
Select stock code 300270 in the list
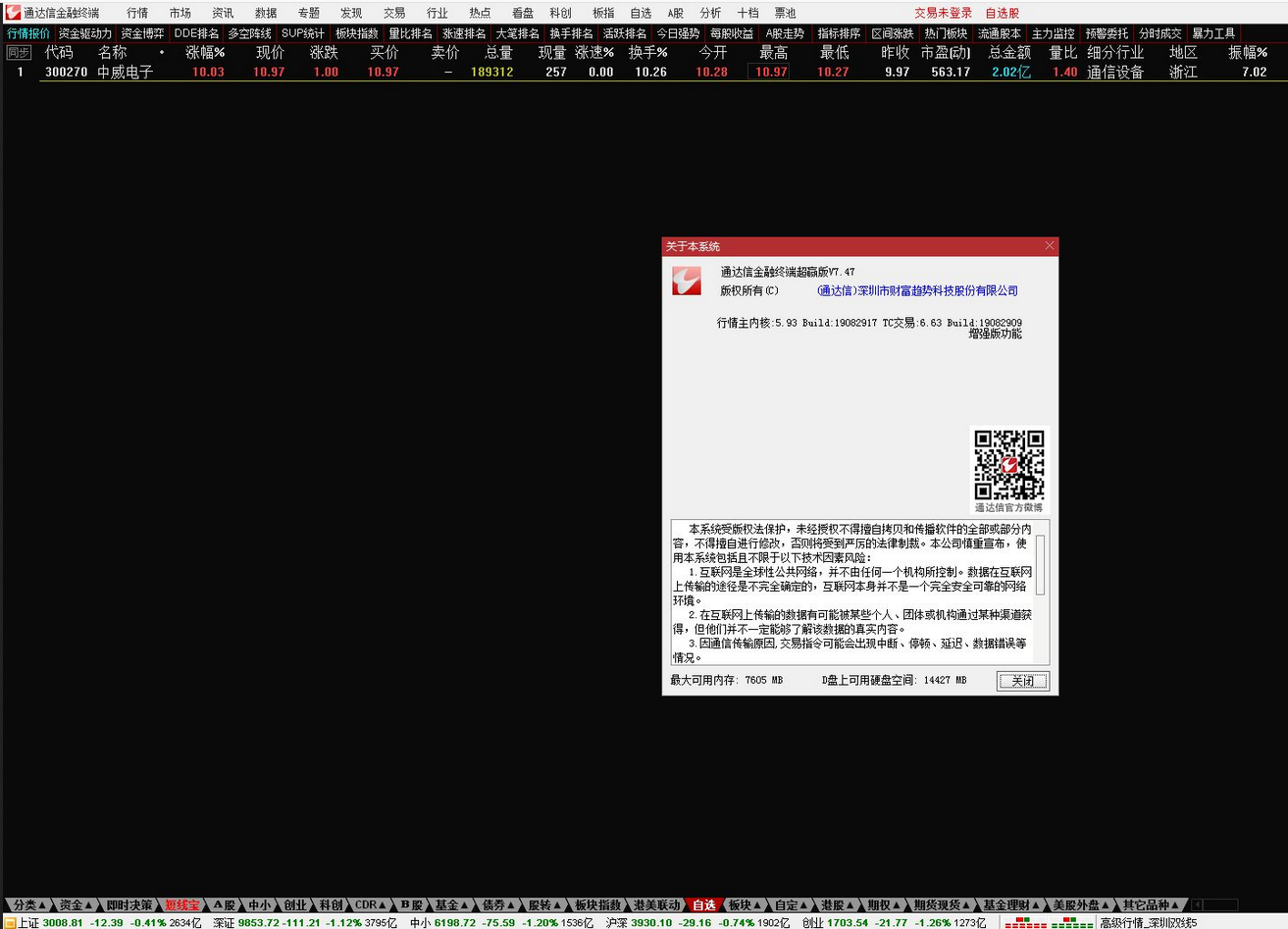66,72
